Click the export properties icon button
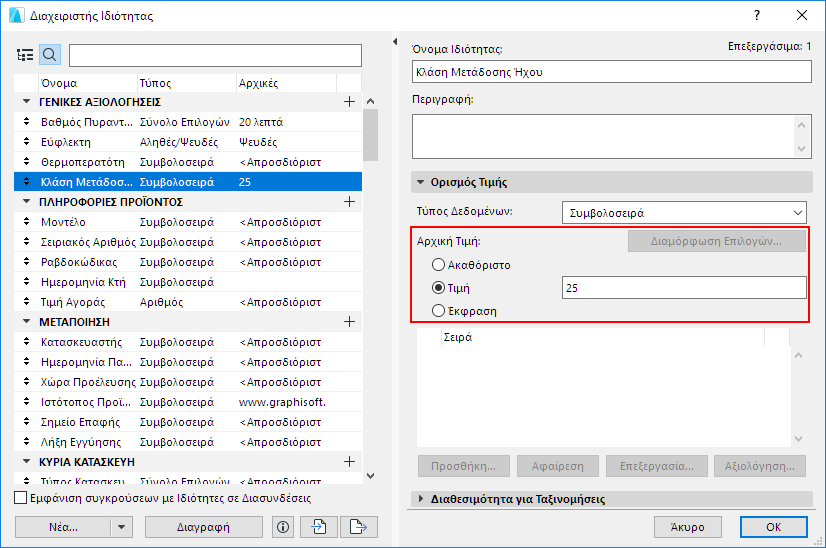 click(359, 527)
